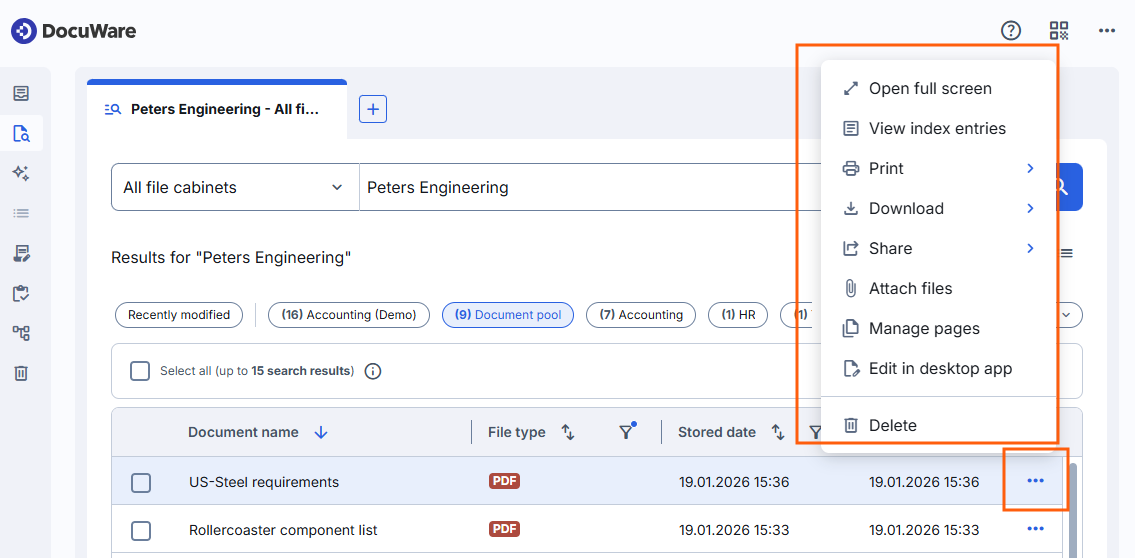The image size is (1135, 558).
Task: Open the workflow diagram sidebar icon
Action: 21,333
